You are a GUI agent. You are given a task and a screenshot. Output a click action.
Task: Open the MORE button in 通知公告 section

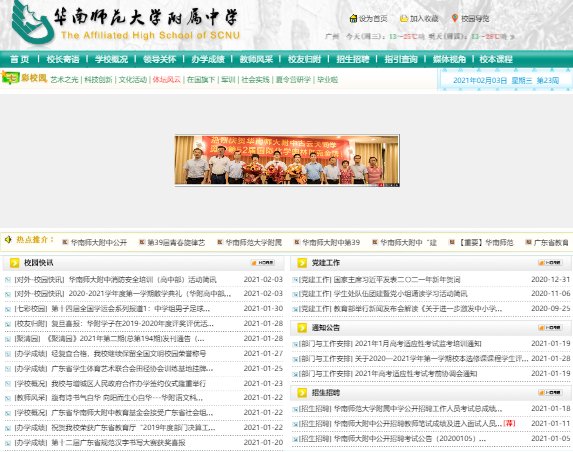coord(550,328)
